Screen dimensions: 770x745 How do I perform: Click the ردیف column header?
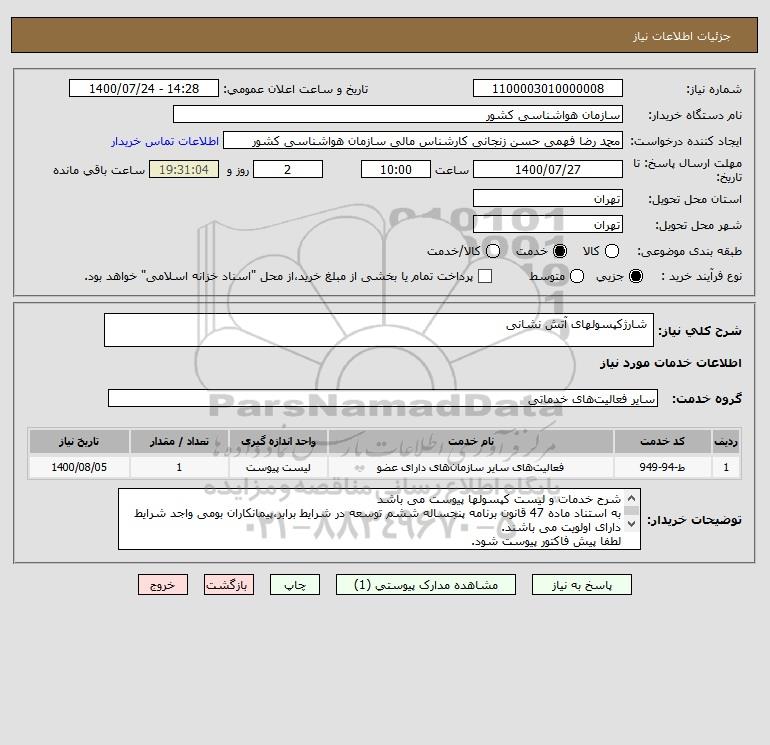pos(726,441)
